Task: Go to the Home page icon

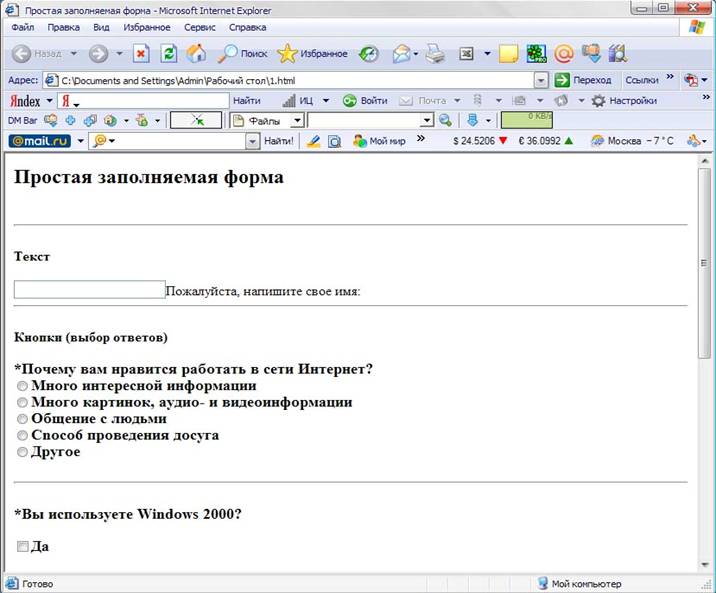Action: pos(196,53)
